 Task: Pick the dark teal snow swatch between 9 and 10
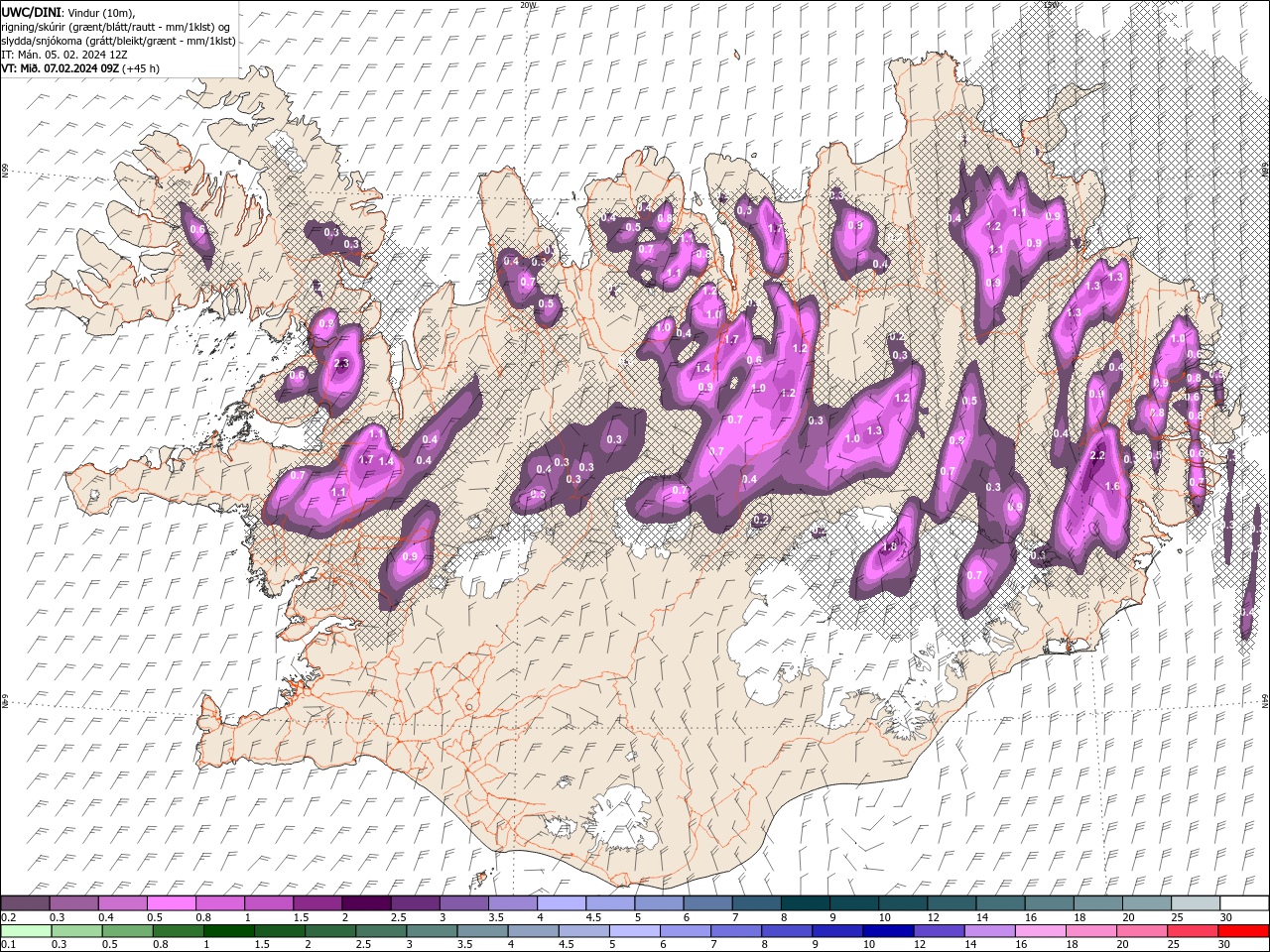[x=853, y=902]
